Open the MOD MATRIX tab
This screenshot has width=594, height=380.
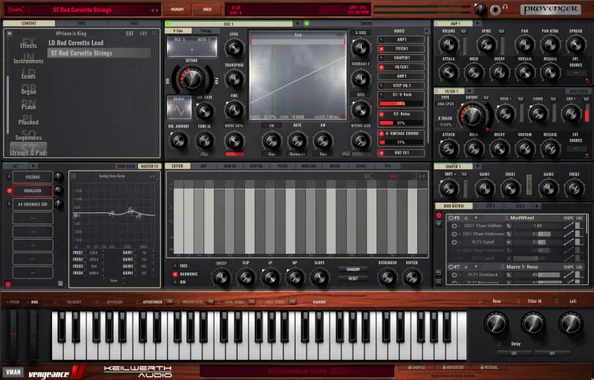[454, 206]
